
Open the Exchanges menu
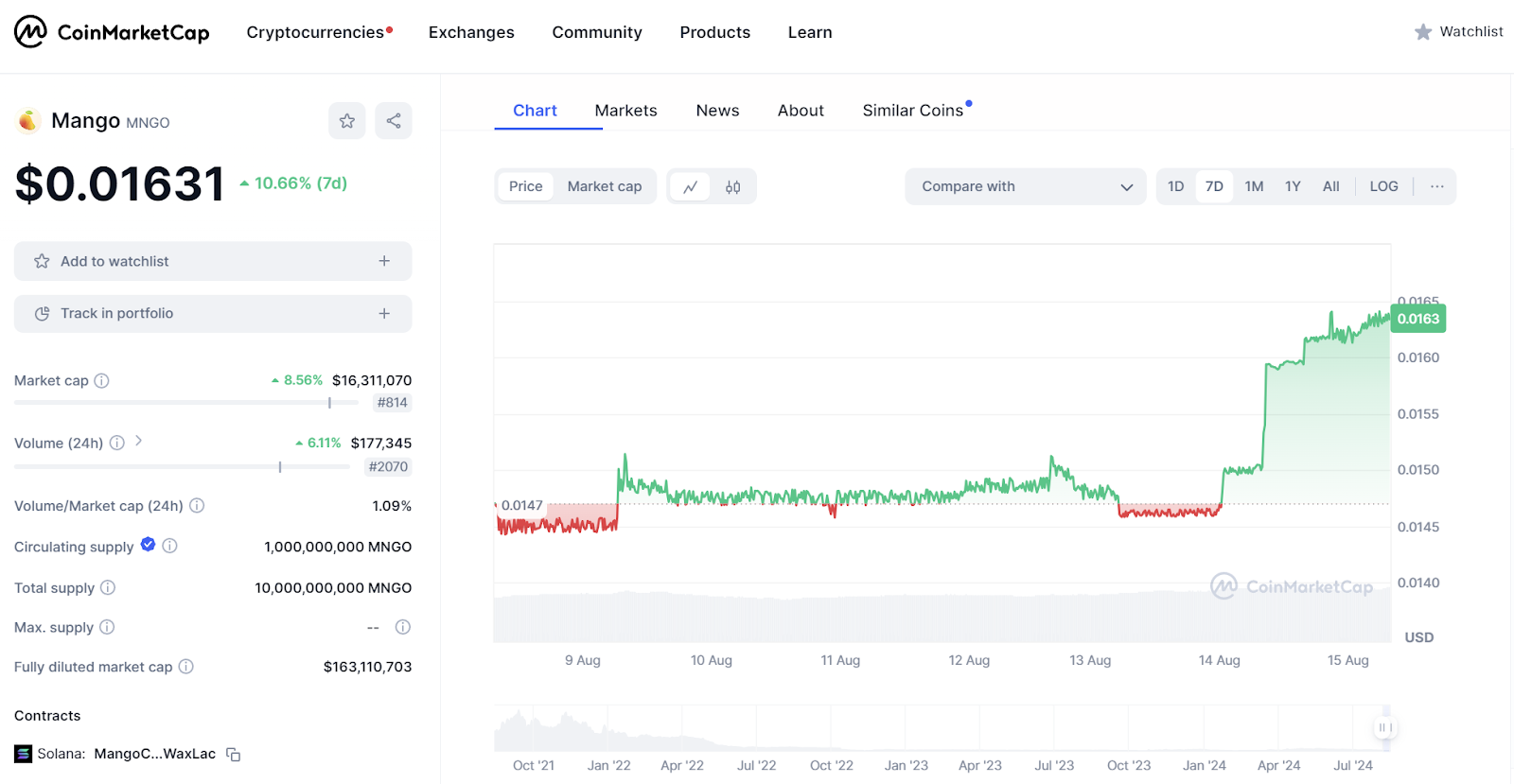(x=471, y=32)
